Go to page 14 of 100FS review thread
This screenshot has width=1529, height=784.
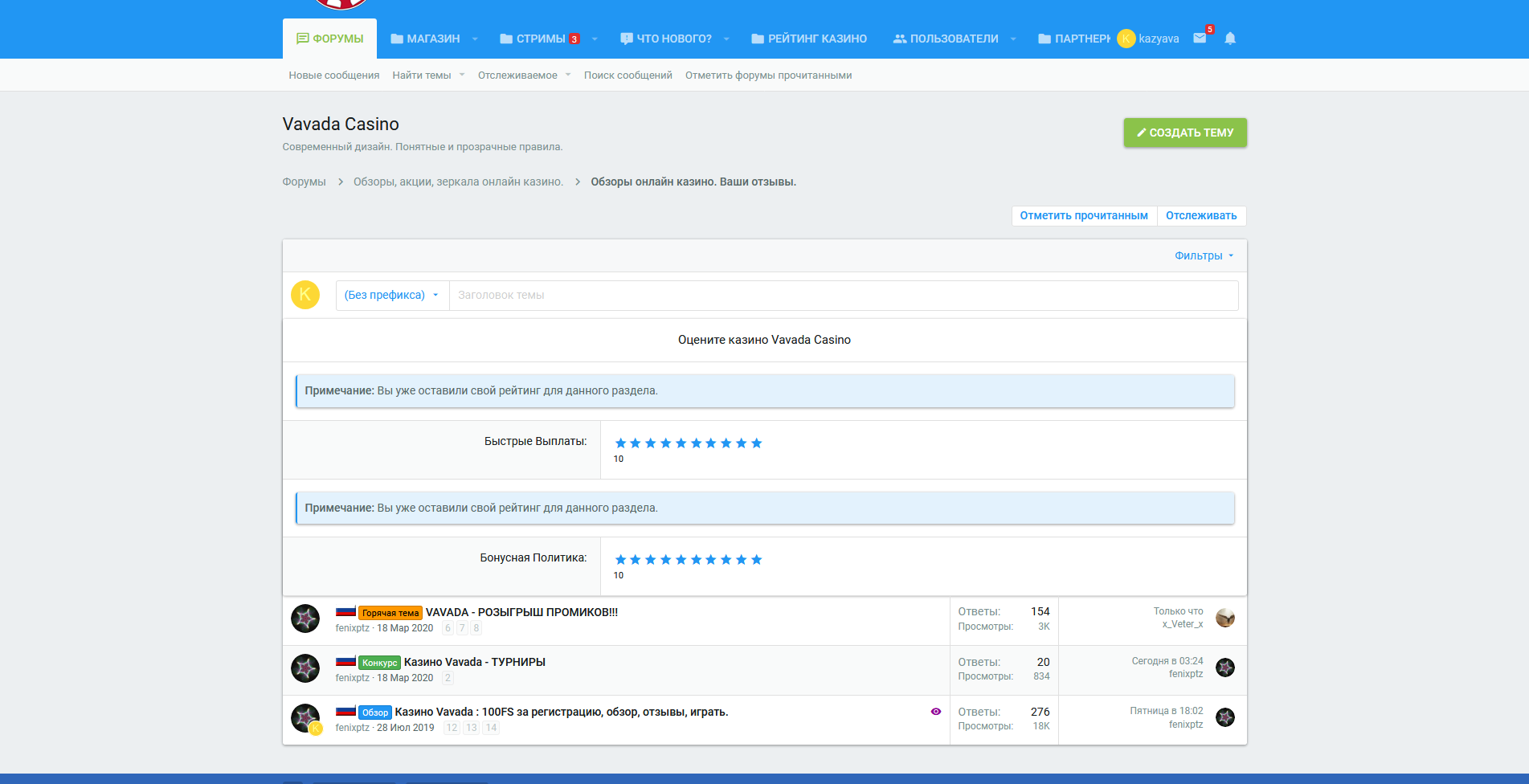point(491,728)
